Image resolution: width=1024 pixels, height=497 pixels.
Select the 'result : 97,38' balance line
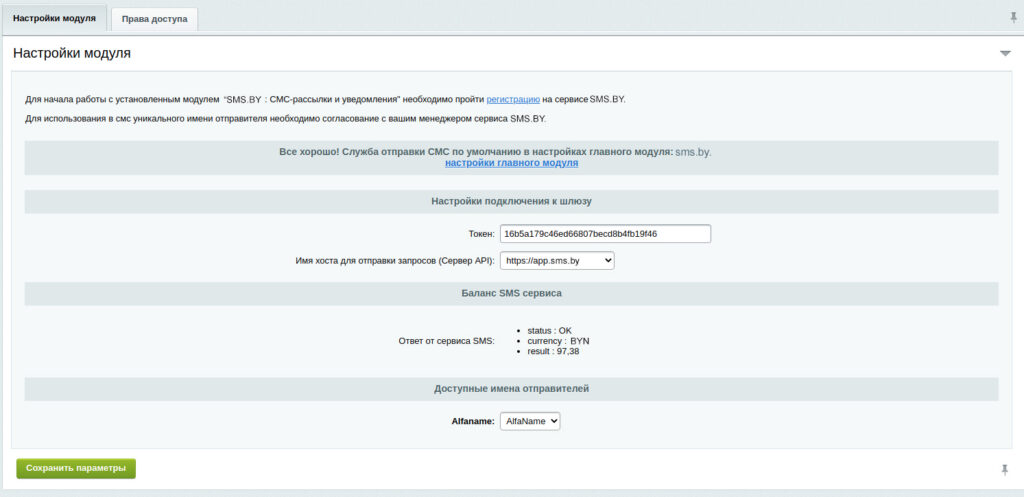coord(553,351)
